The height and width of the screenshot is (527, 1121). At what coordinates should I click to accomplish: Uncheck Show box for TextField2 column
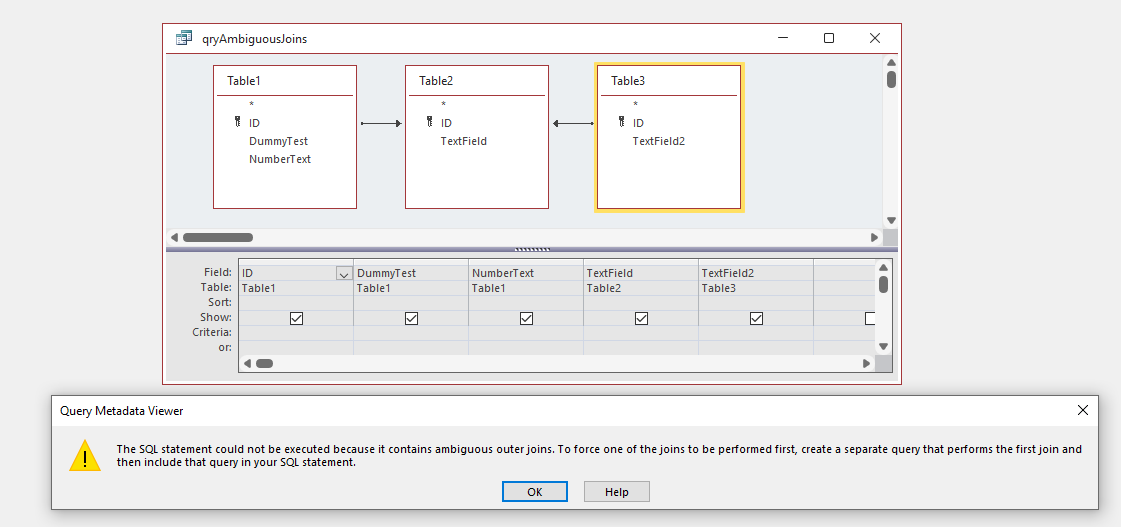756,318
